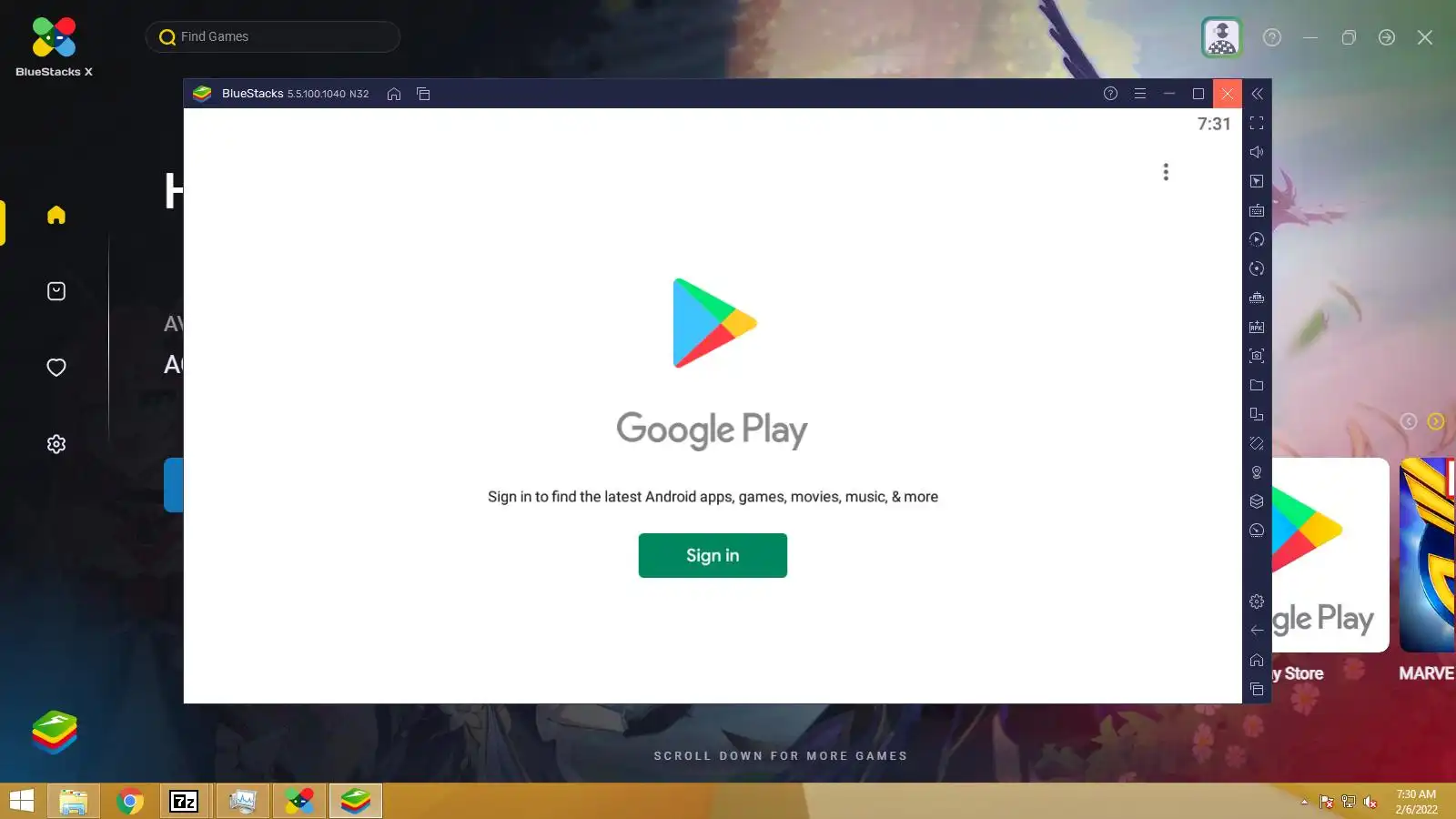
Task: Open BlueStacks X settings gear in left sidebar
Action: pos(56,444)
